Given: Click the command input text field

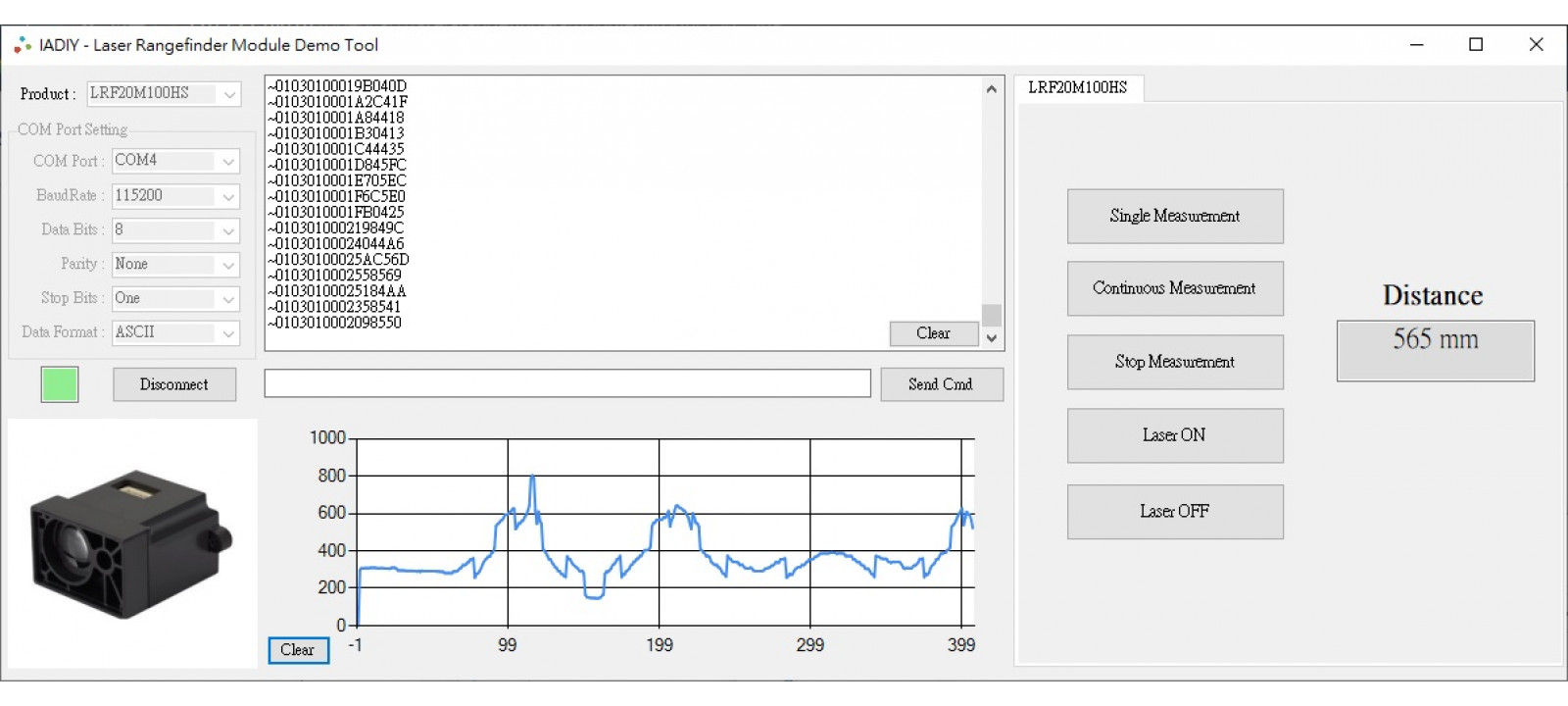Looking at the screenshot, I should 566,383.
